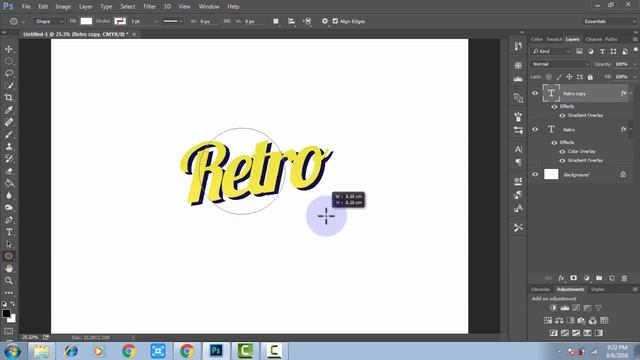Select the Elliptical Marquee tool
The image size is (640, 360).
pyautogui.click(x=9, y=61)
